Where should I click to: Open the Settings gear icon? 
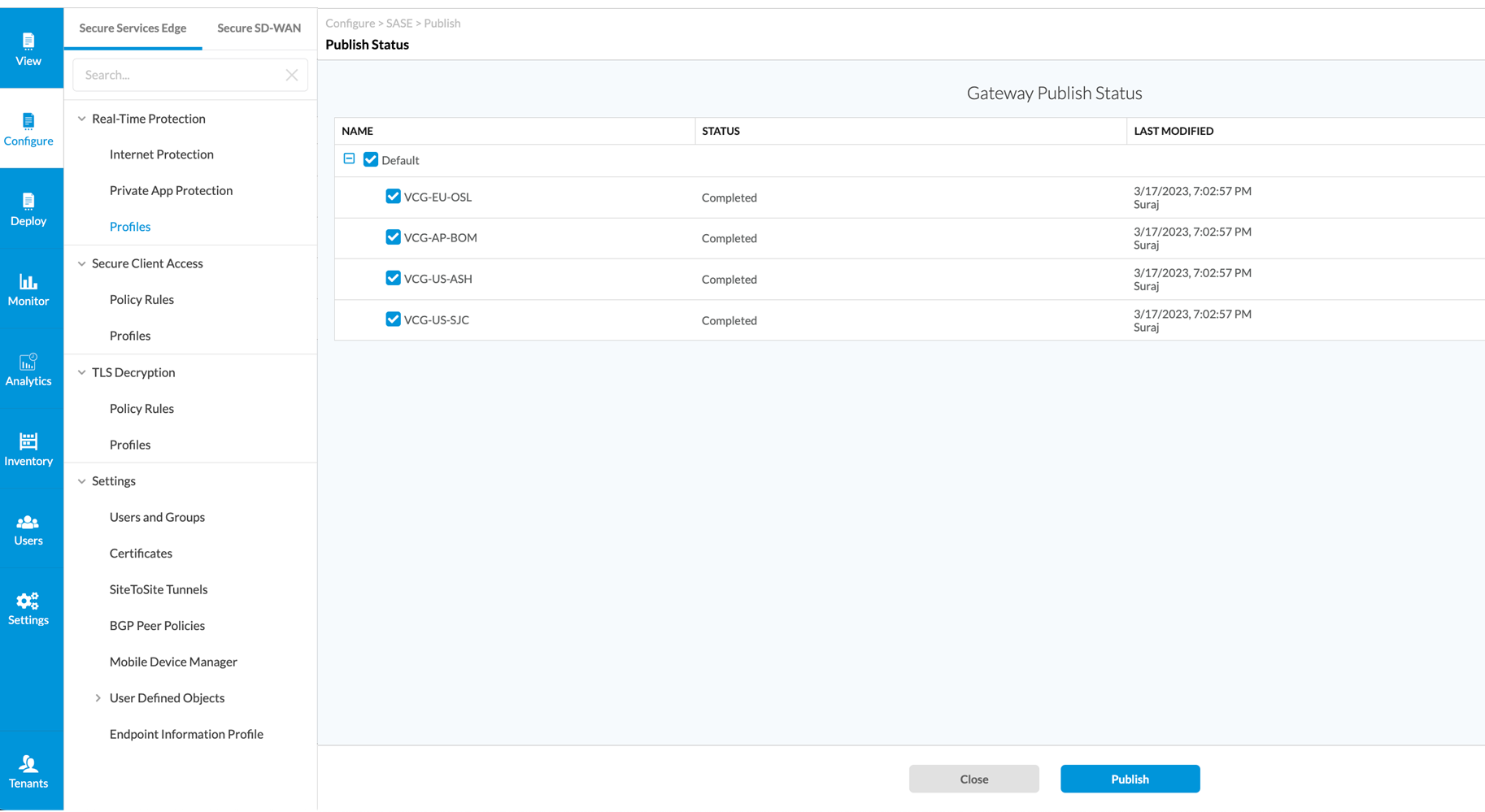[x=28, y=606]
